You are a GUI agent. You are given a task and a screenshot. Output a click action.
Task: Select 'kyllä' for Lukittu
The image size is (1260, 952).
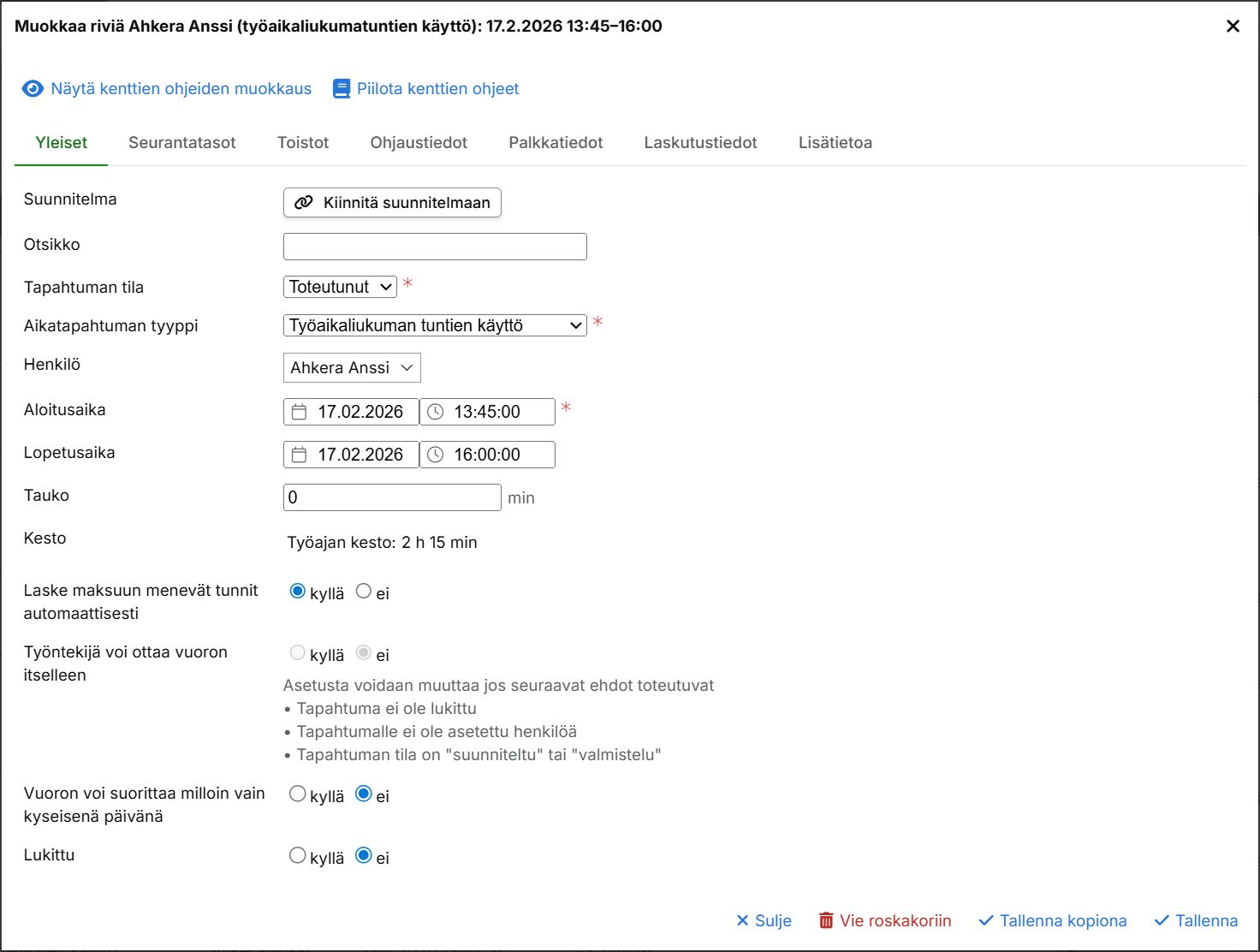pos(297,855)
